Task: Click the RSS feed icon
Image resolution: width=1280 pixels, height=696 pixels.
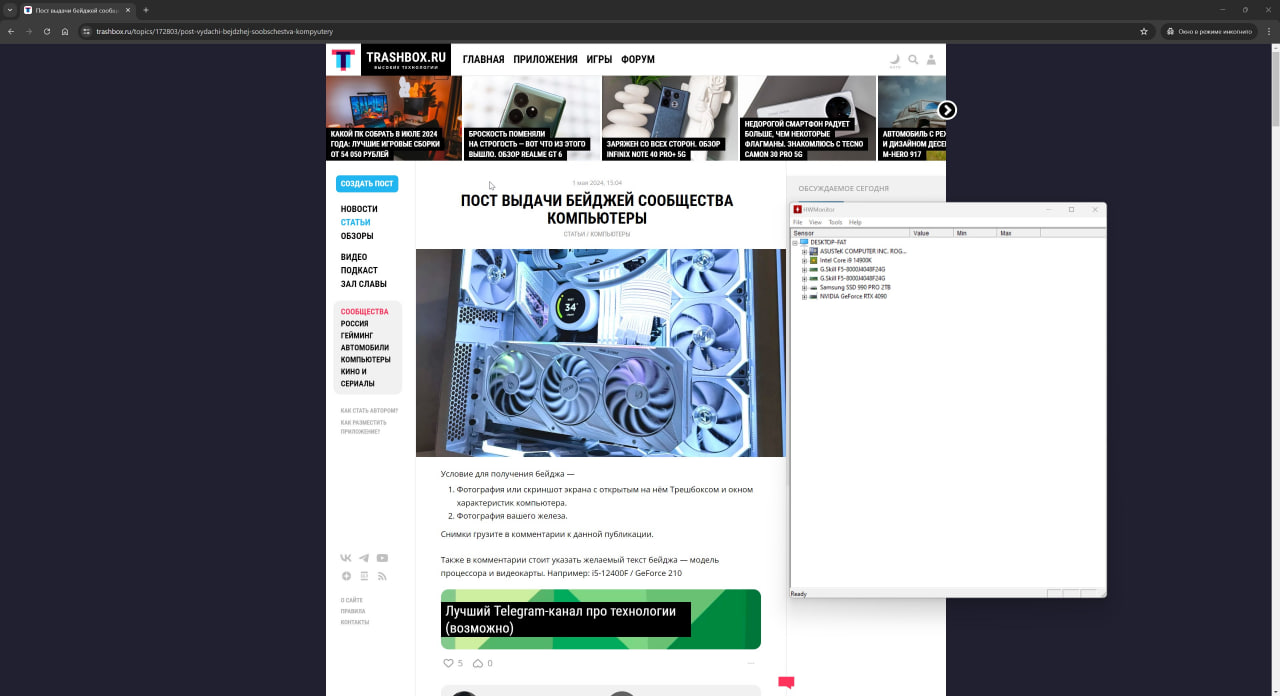Action: (x=382, y=576)
